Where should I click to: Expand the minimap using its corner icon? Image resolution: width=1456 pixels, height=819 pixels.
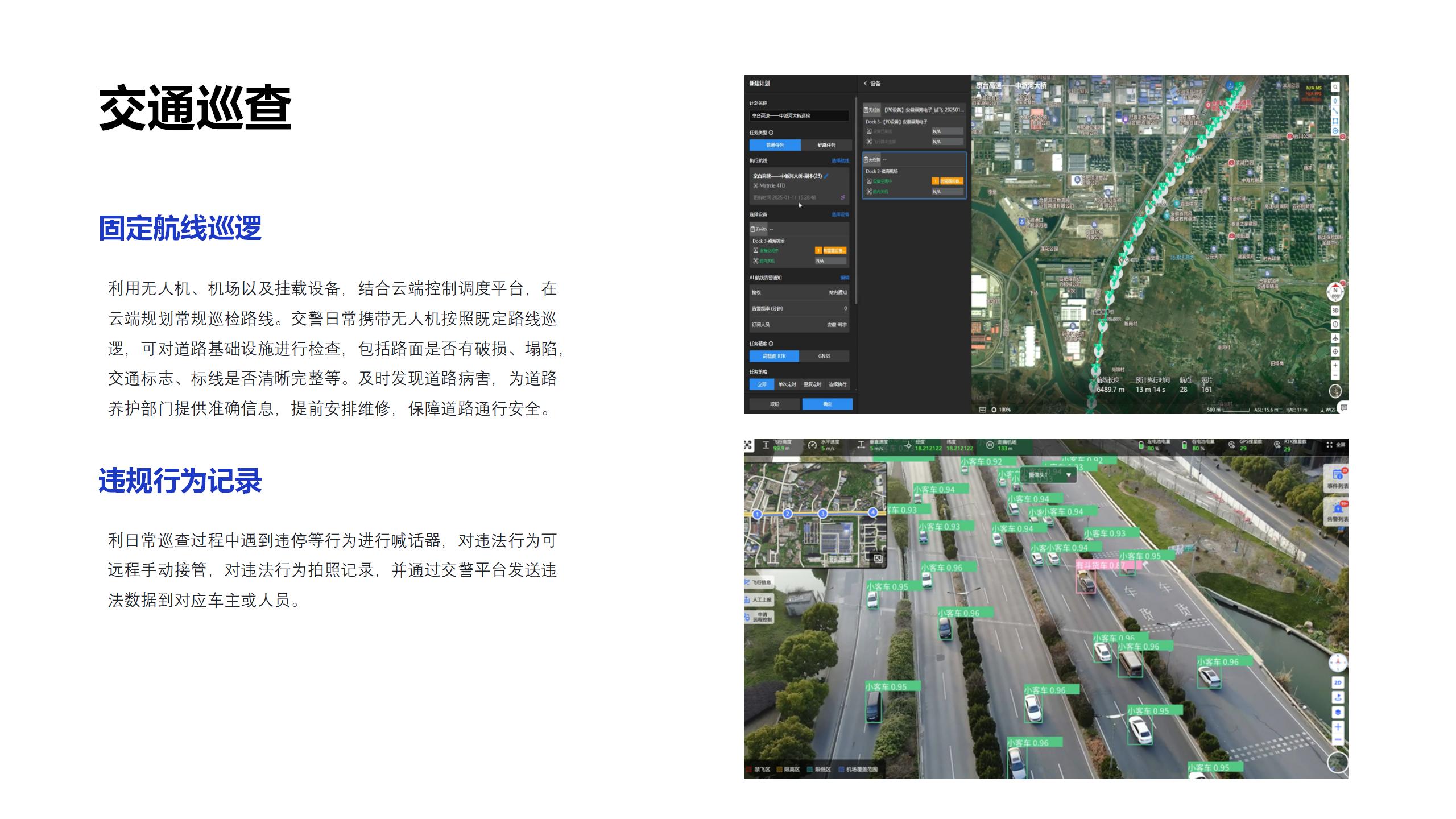tap(878, 559)
